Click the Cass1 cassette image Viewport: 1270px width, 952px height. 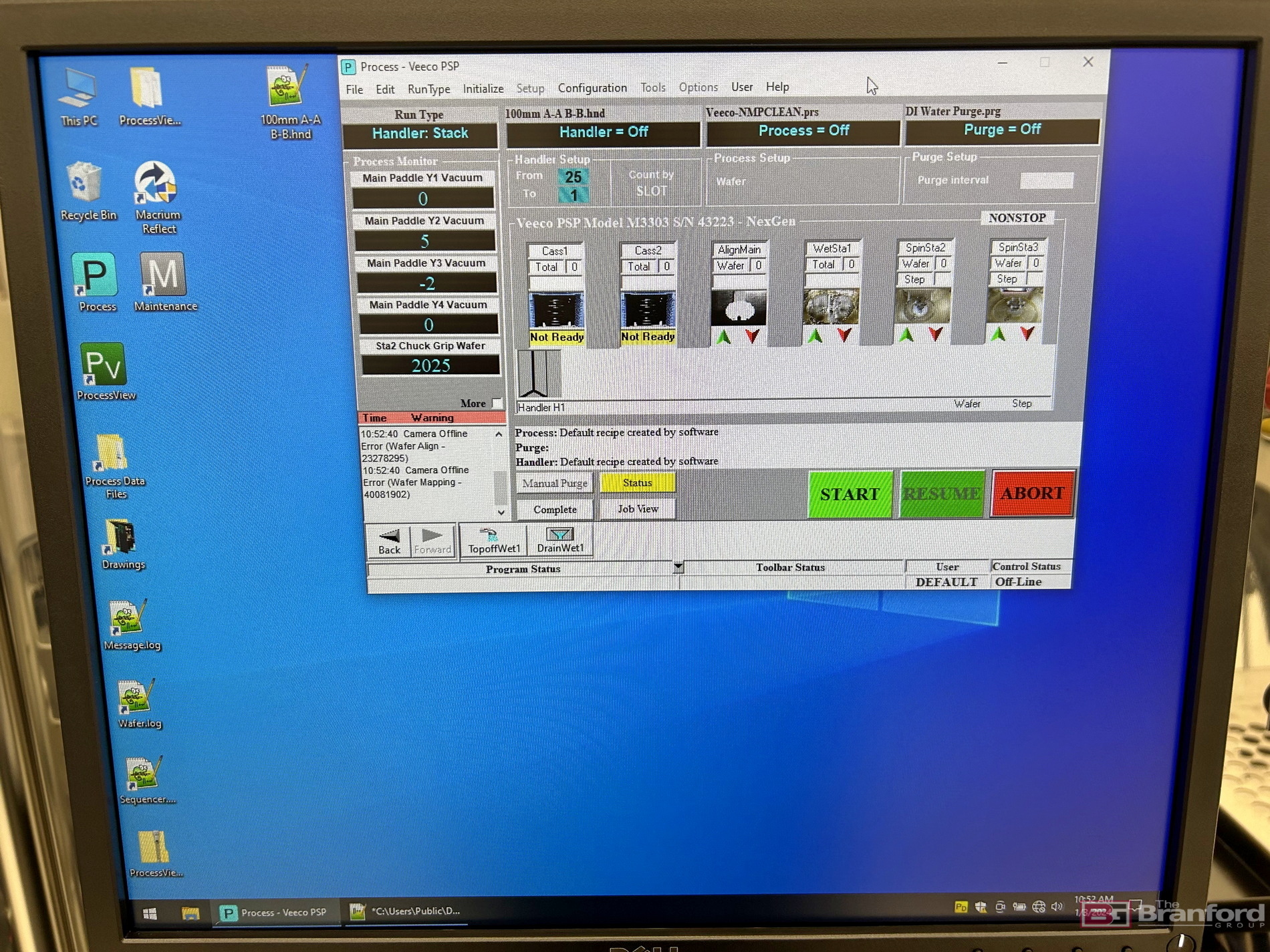[x=556, y=311]
